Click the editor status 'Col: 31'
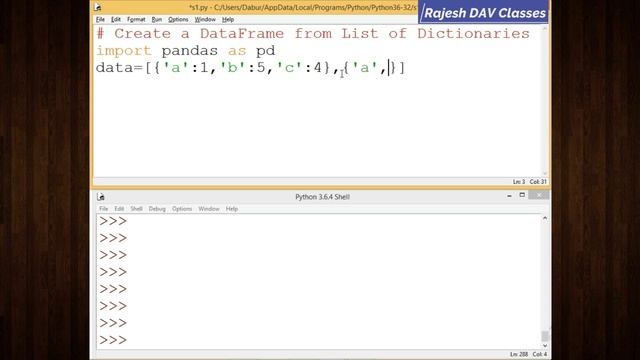Screen dimensions: 640x360 coord(538,182)
